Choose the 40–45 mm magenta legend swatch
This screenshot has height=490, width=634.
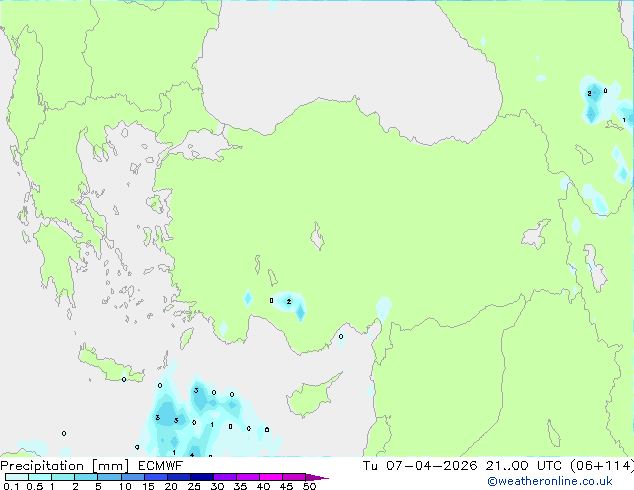[x=271, y=477]
